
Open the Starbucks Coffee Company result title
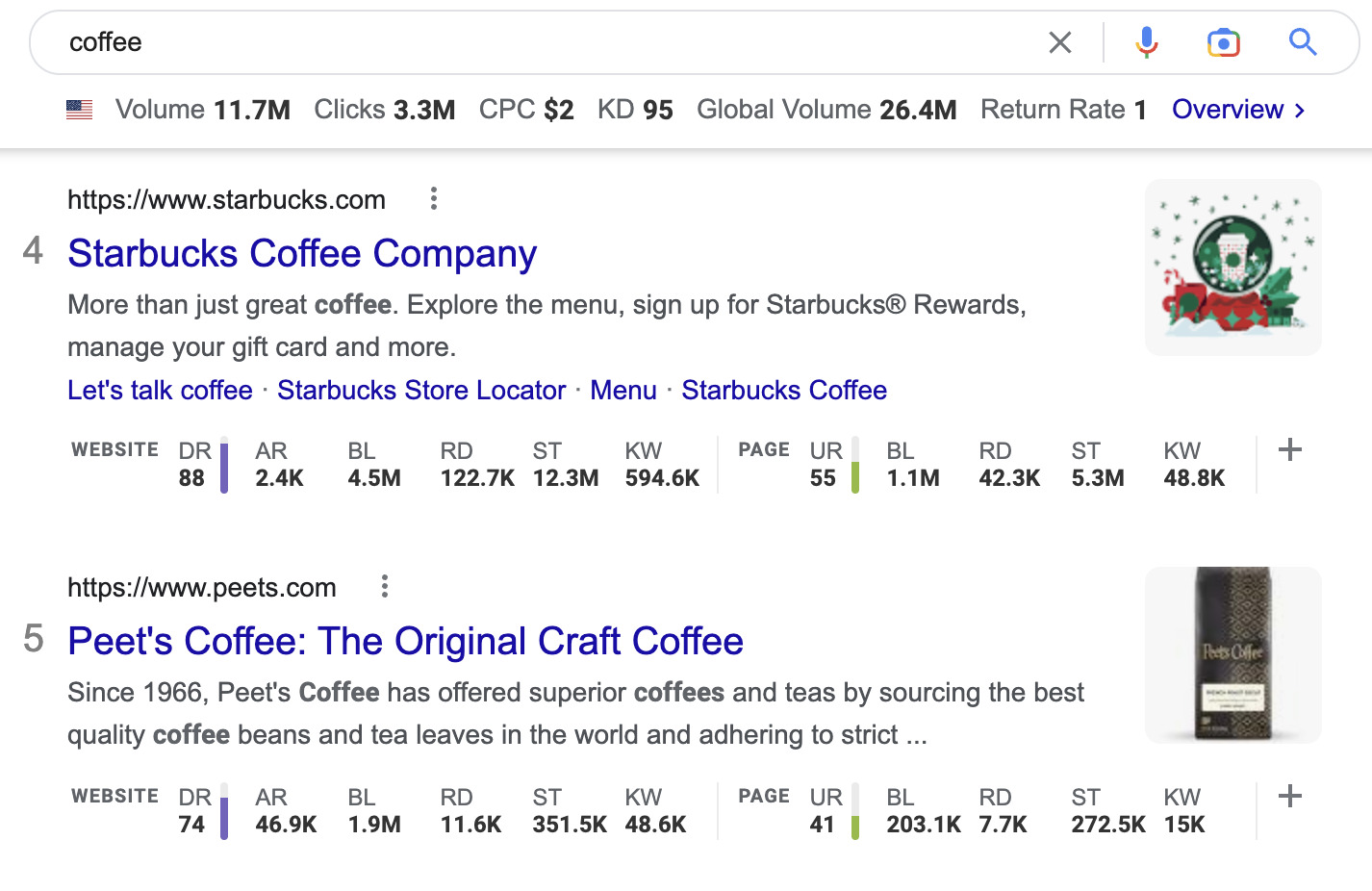pos(301,253)
